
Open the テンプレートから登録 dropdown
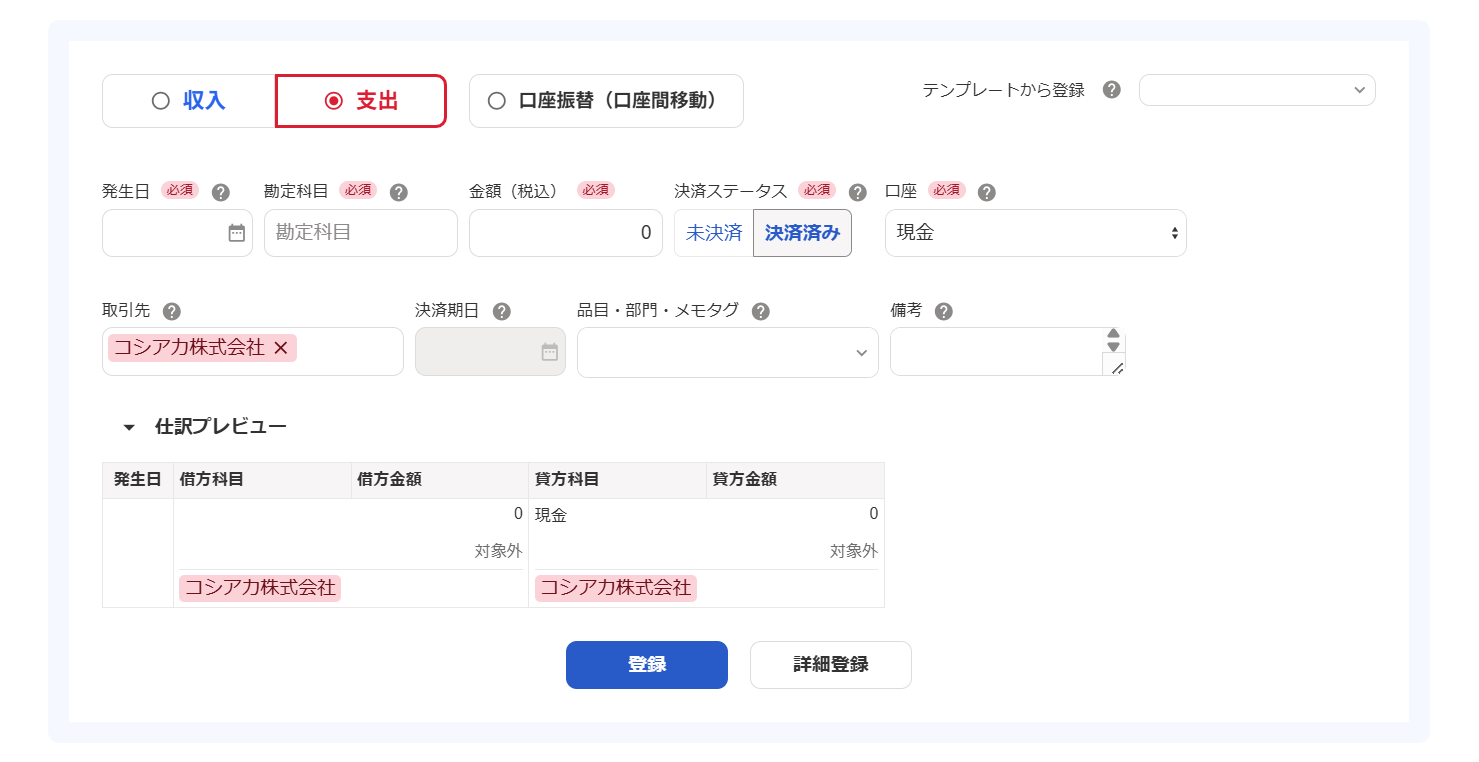point(1257,90)
